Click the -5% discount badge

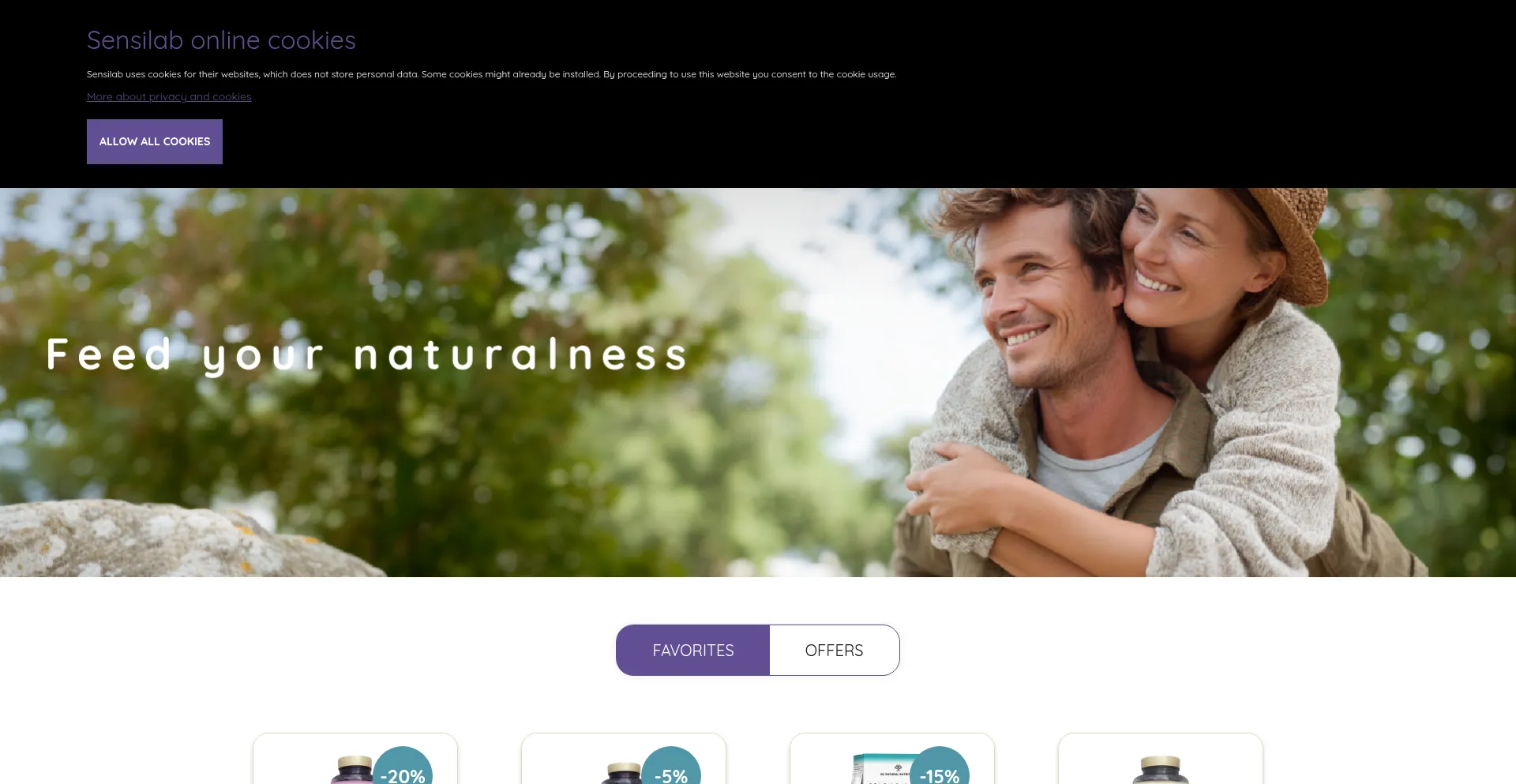click(x=671, y=767)
